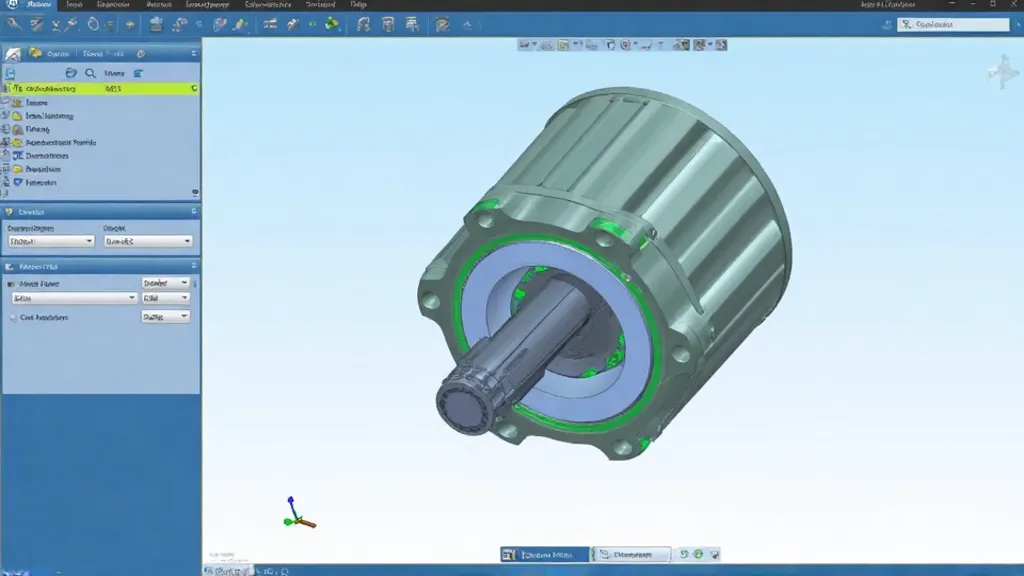
Task: Select the highlighted green row in the tree
Action: 101,88
